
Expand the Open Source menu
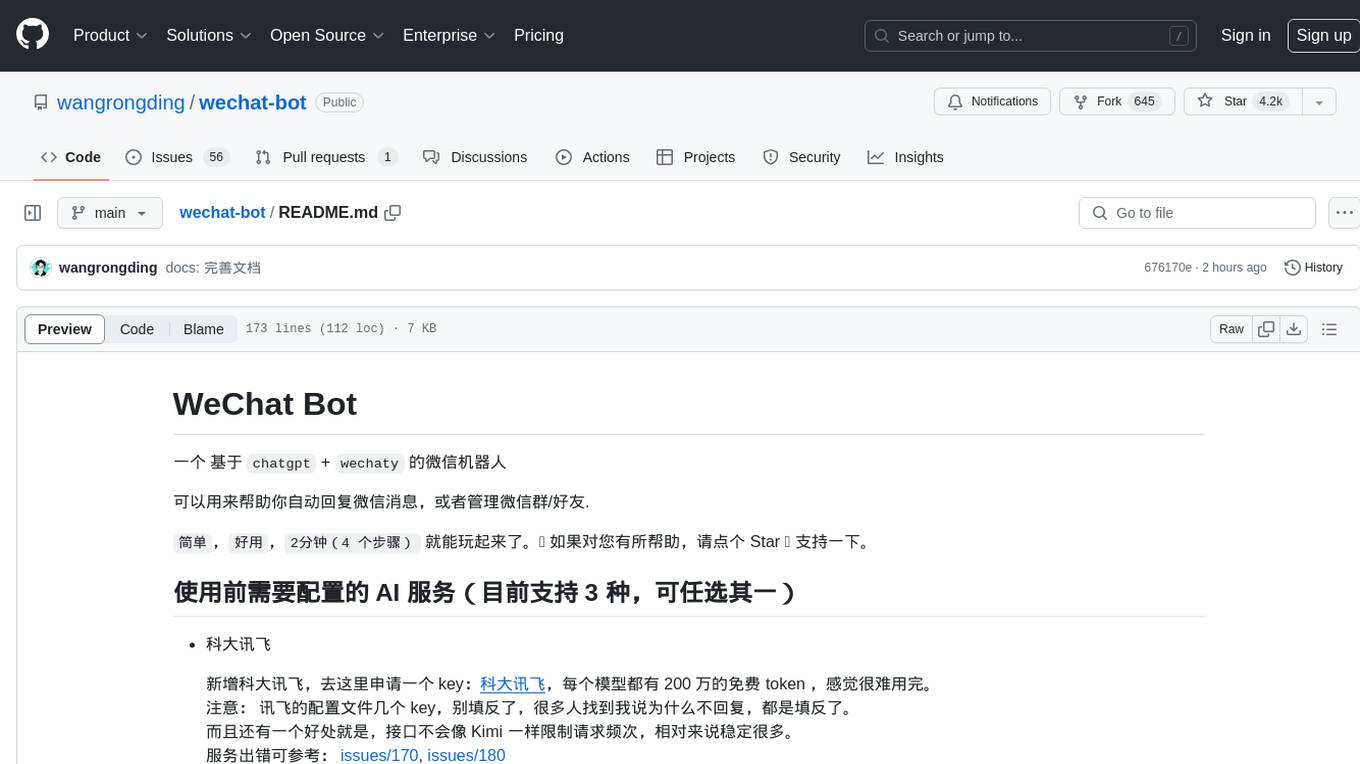coord(327,35)
